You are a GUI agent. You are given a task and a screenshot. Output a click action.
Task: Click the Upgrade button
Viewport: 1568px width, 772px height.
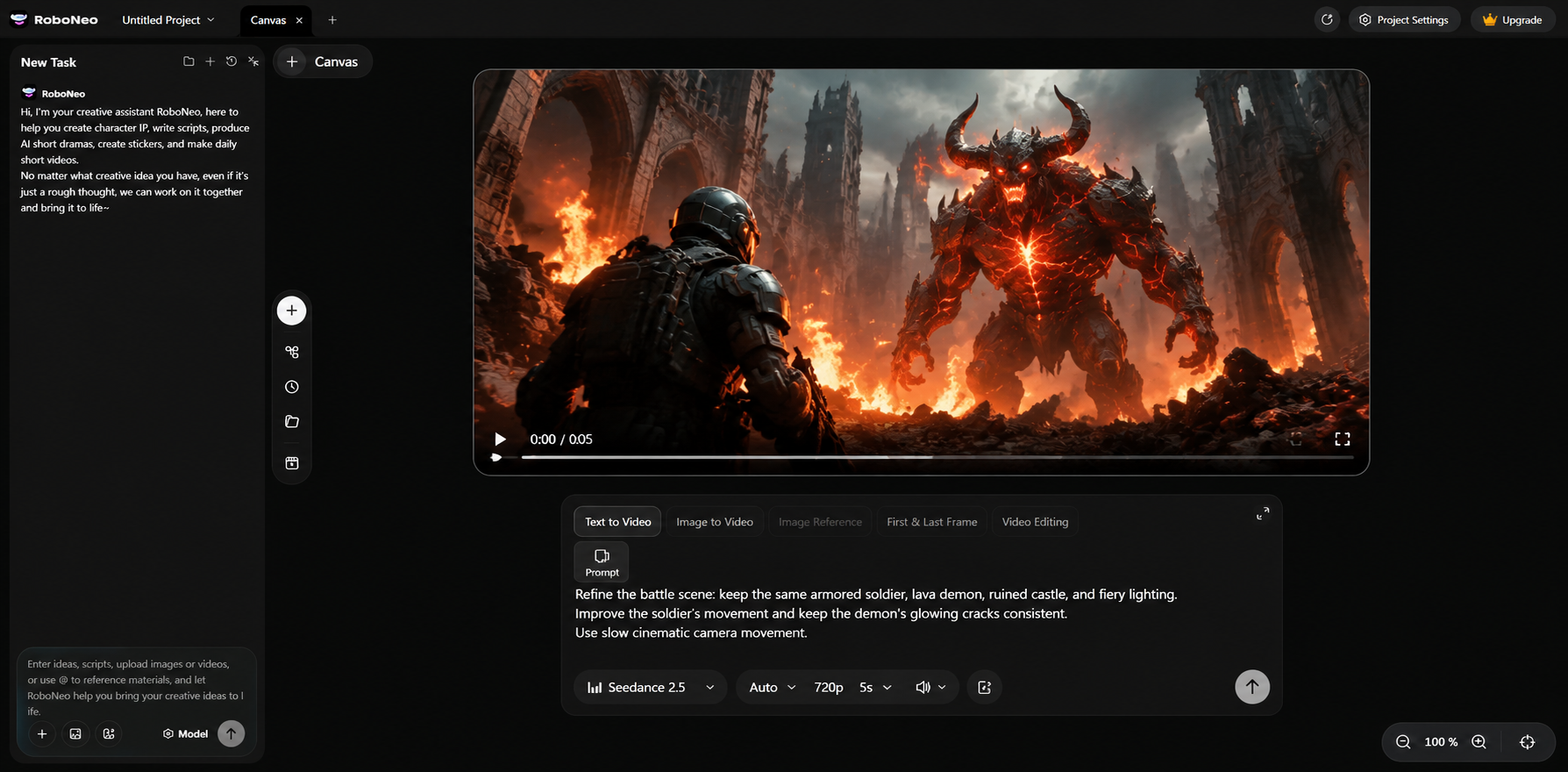coord(1513,19)
